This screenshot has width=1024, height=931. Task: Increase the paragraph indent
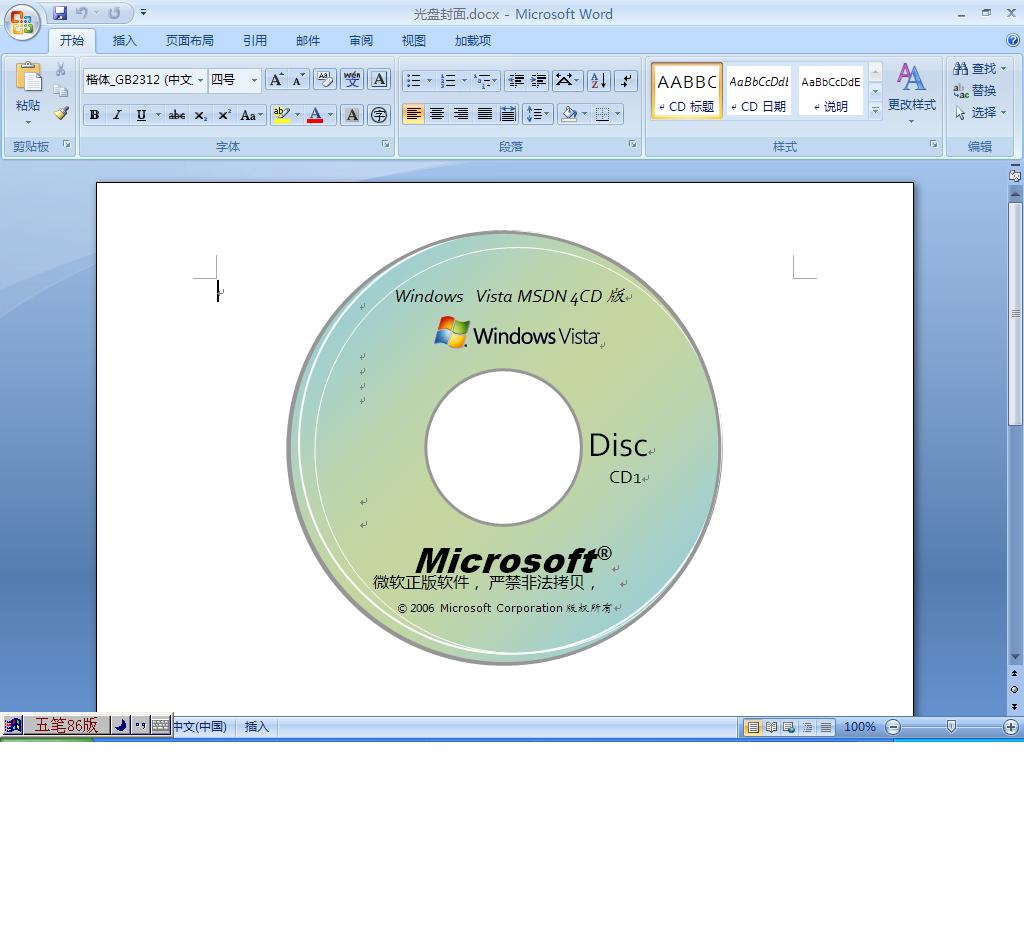coord(538,80)
